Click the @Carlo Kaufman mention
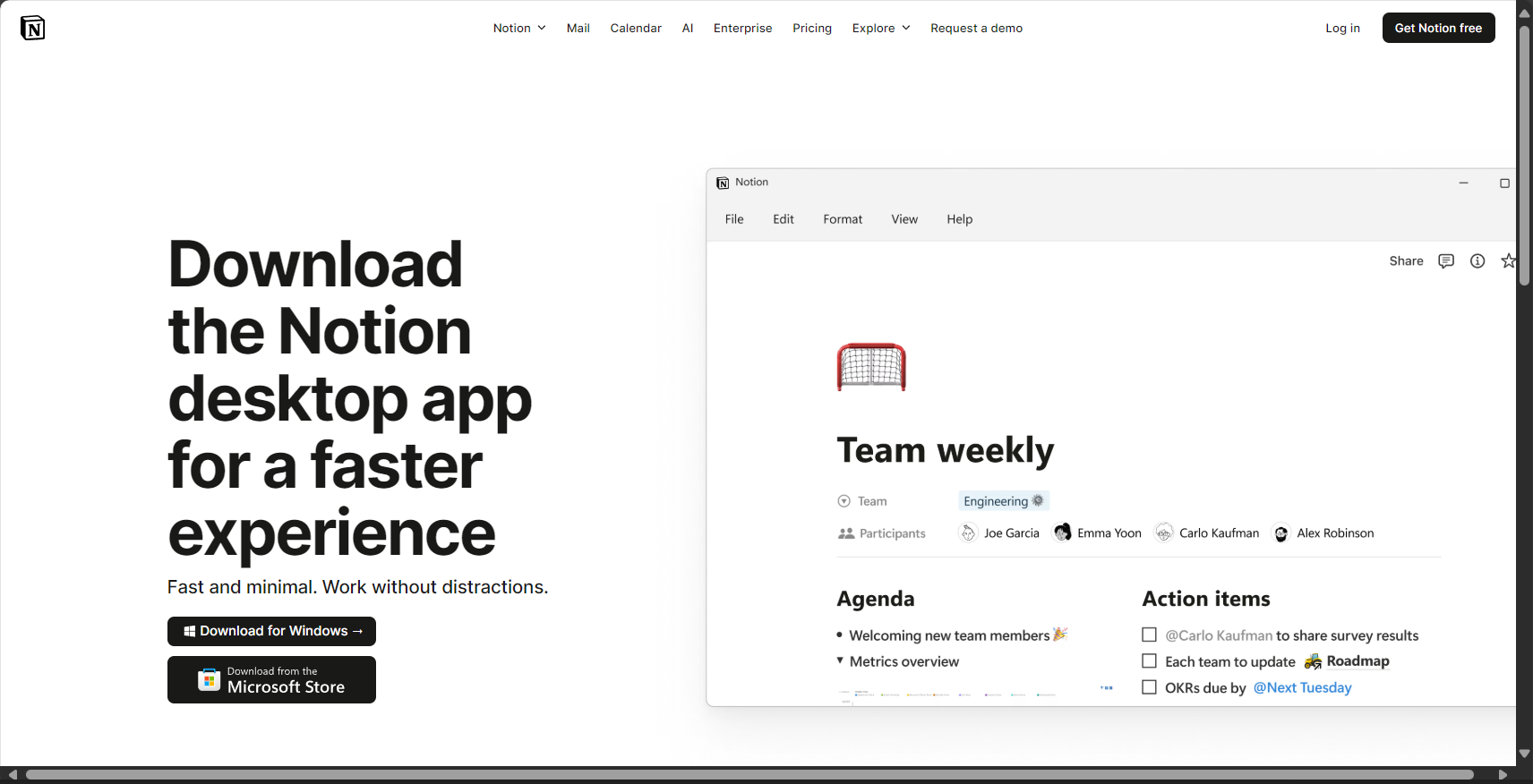 [1219, 635]
